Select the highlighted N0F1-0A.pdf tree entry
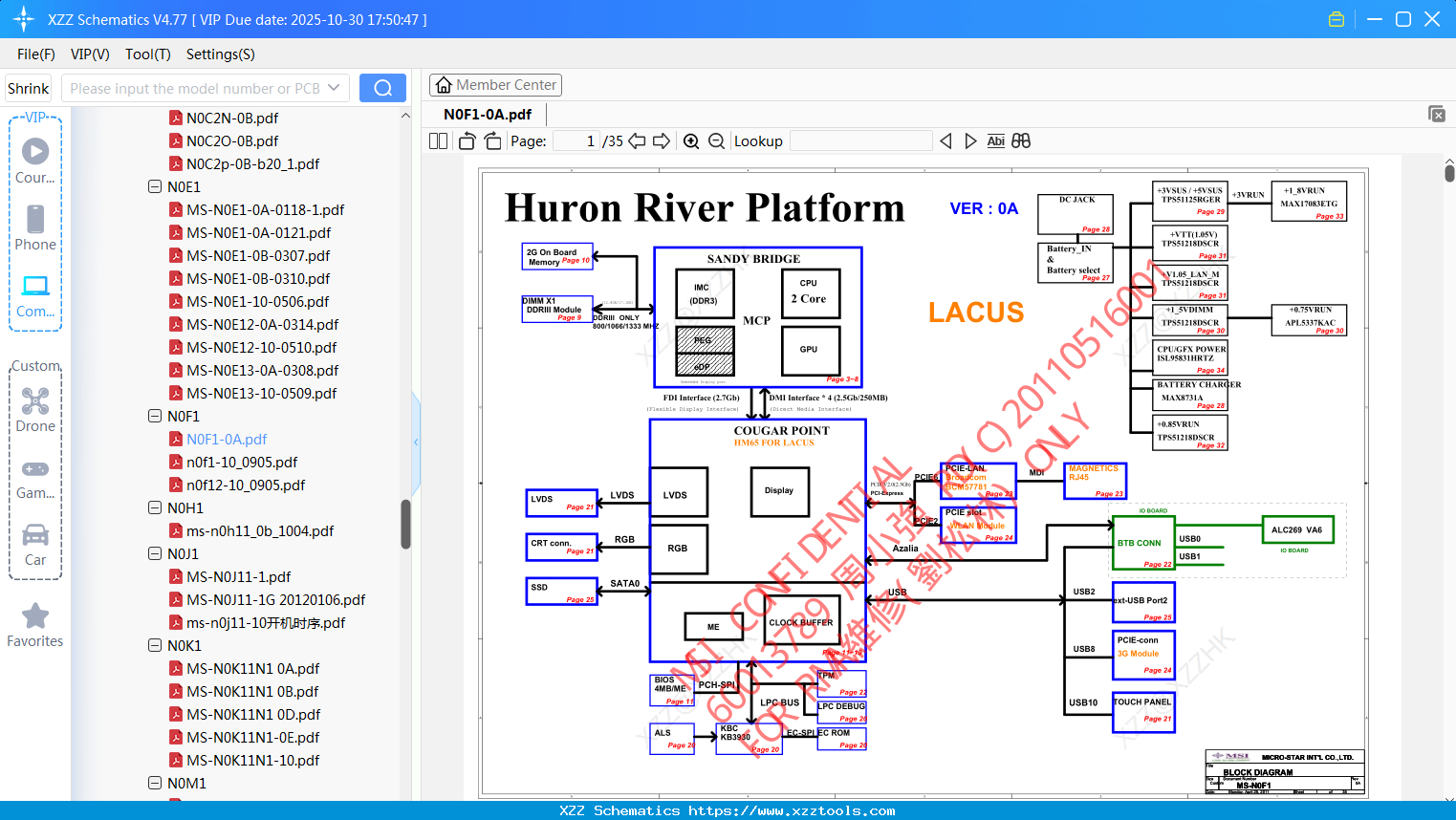This screenshot has height=820, width=1456. click(227, 440)
